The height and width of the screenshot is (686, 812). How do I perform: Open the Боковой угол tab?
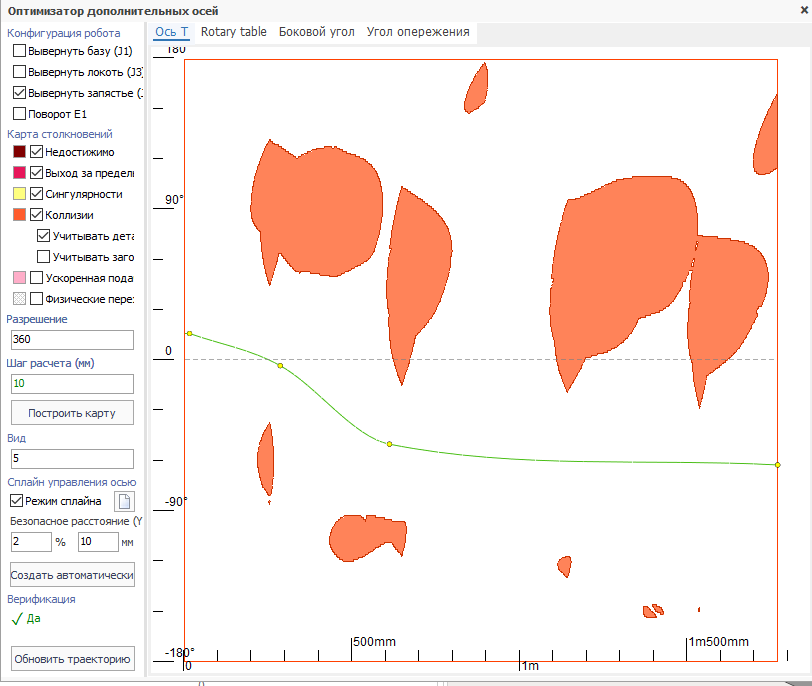click(x=316, y=32)
